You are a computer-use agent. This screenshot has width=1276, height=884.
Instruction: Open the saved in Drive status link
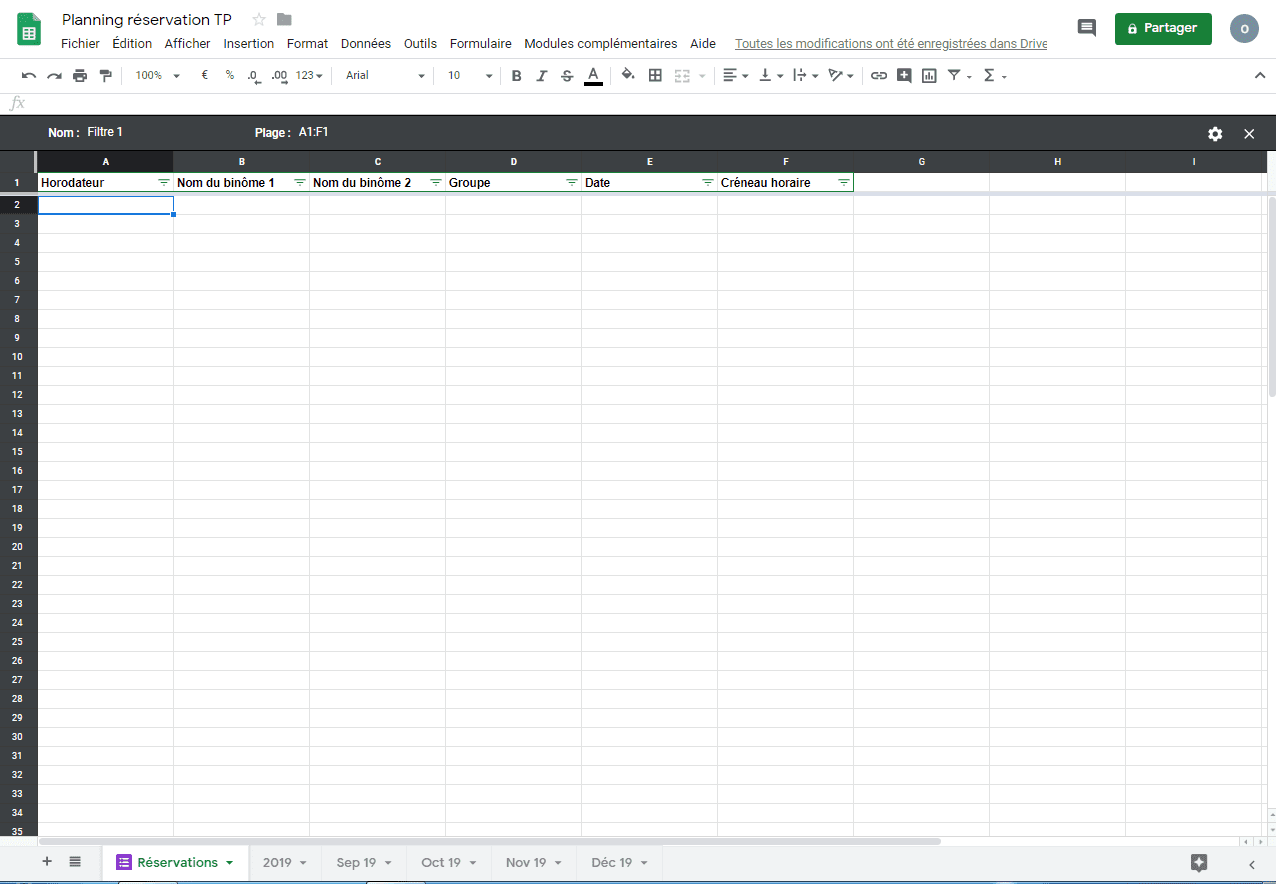(x=891, y=44)
